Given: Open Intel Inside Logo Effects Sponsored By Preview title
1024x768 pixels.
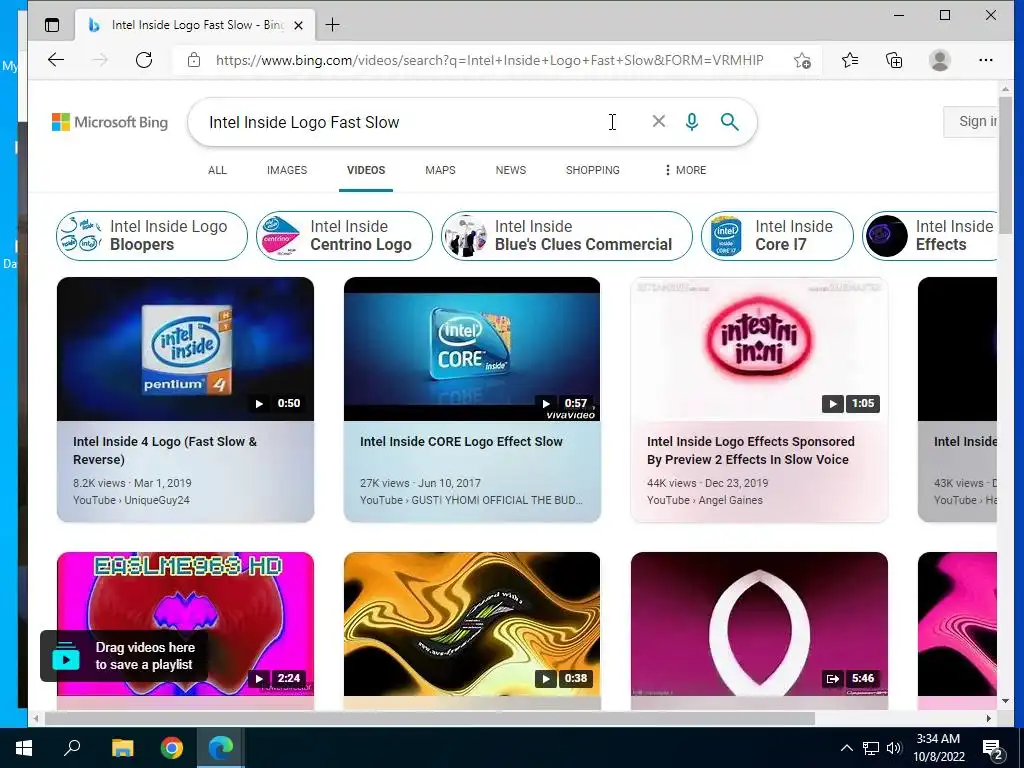Looking at the screenshot, I should [750, 451].
